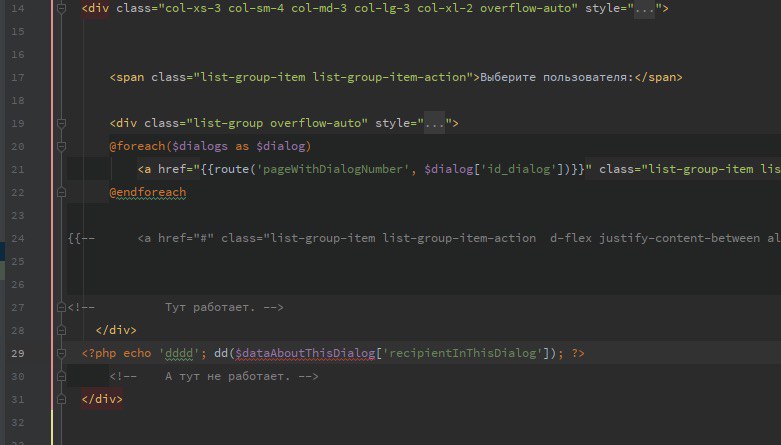
Task: Click the 'overflow-auto' class on line 14
Action: click(525, 8)
